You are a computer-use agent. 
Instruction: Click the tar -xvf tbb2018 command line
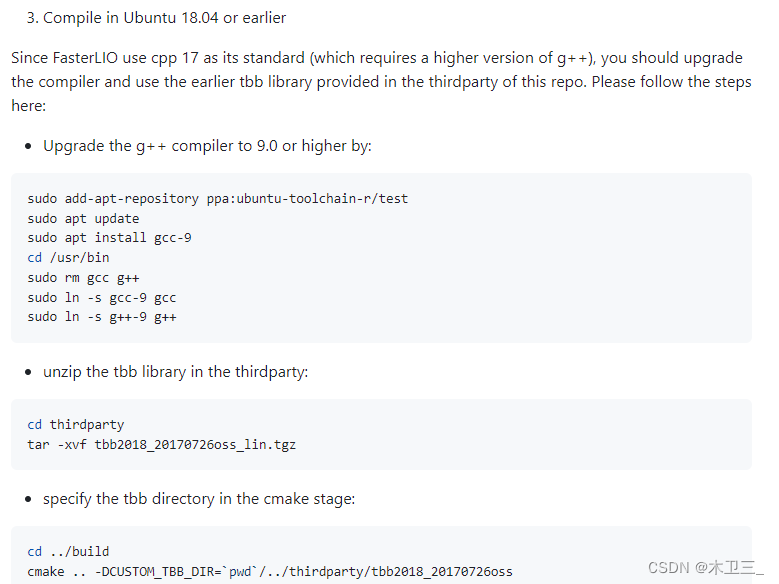[161, 444]
